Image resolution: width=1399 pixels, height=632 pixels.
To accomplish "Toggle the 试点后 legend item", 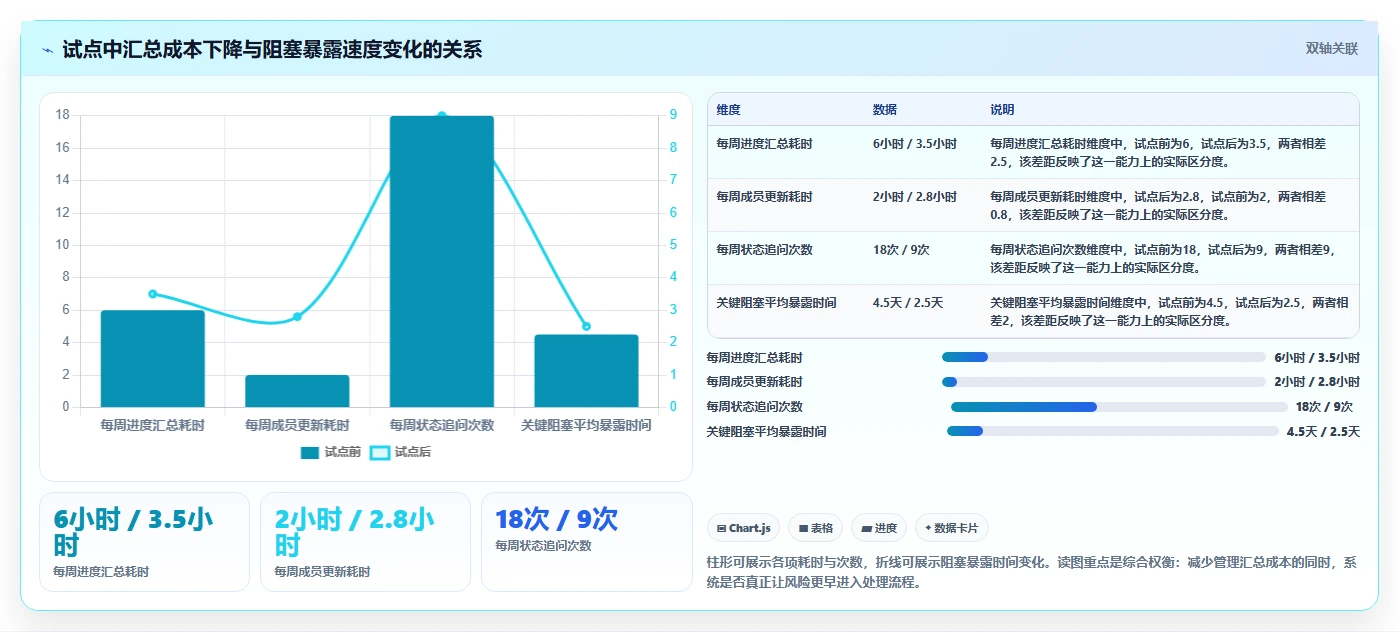I will tap(401, 452).
